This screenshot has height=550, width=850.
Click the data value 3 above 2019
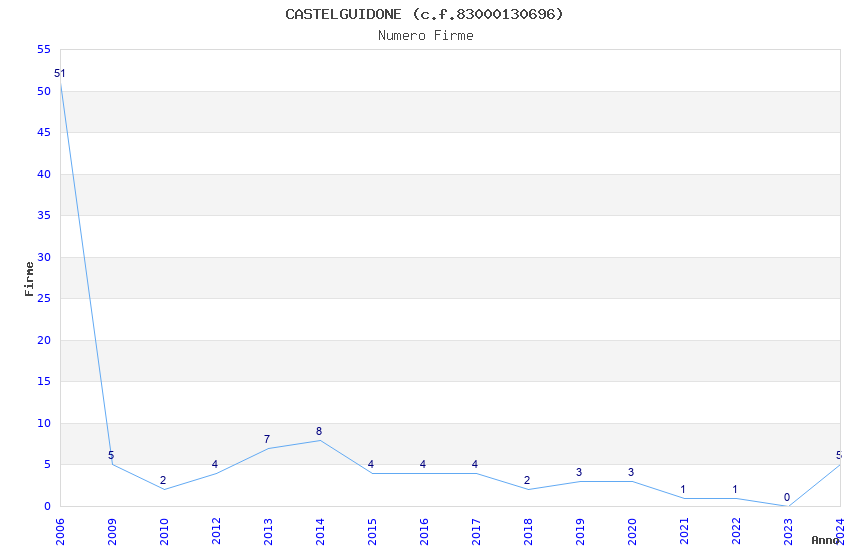(579, 472)
